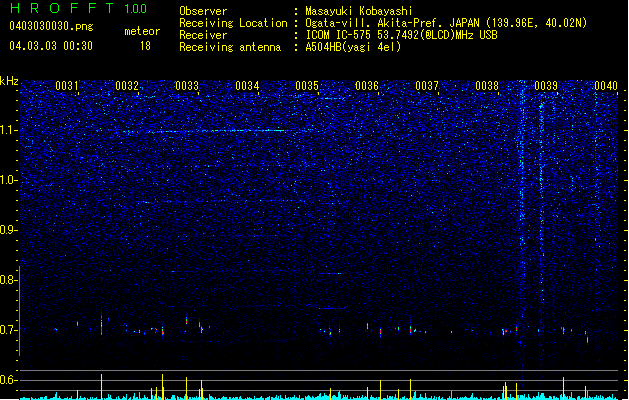Click the 0034 time marker
Screen dimensions: 629x400
click(x=247, y=86)
